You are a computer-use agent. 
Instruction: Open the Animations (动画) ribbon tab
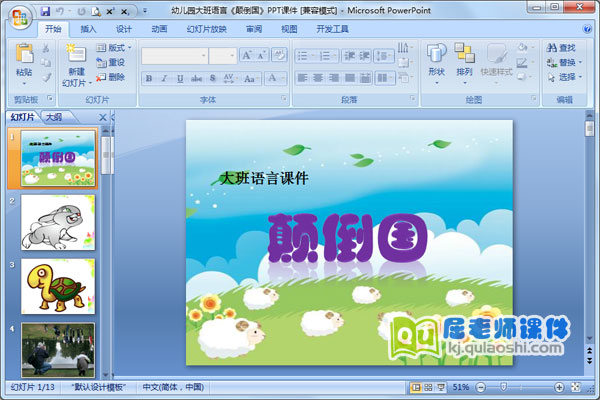pos(159,29)
